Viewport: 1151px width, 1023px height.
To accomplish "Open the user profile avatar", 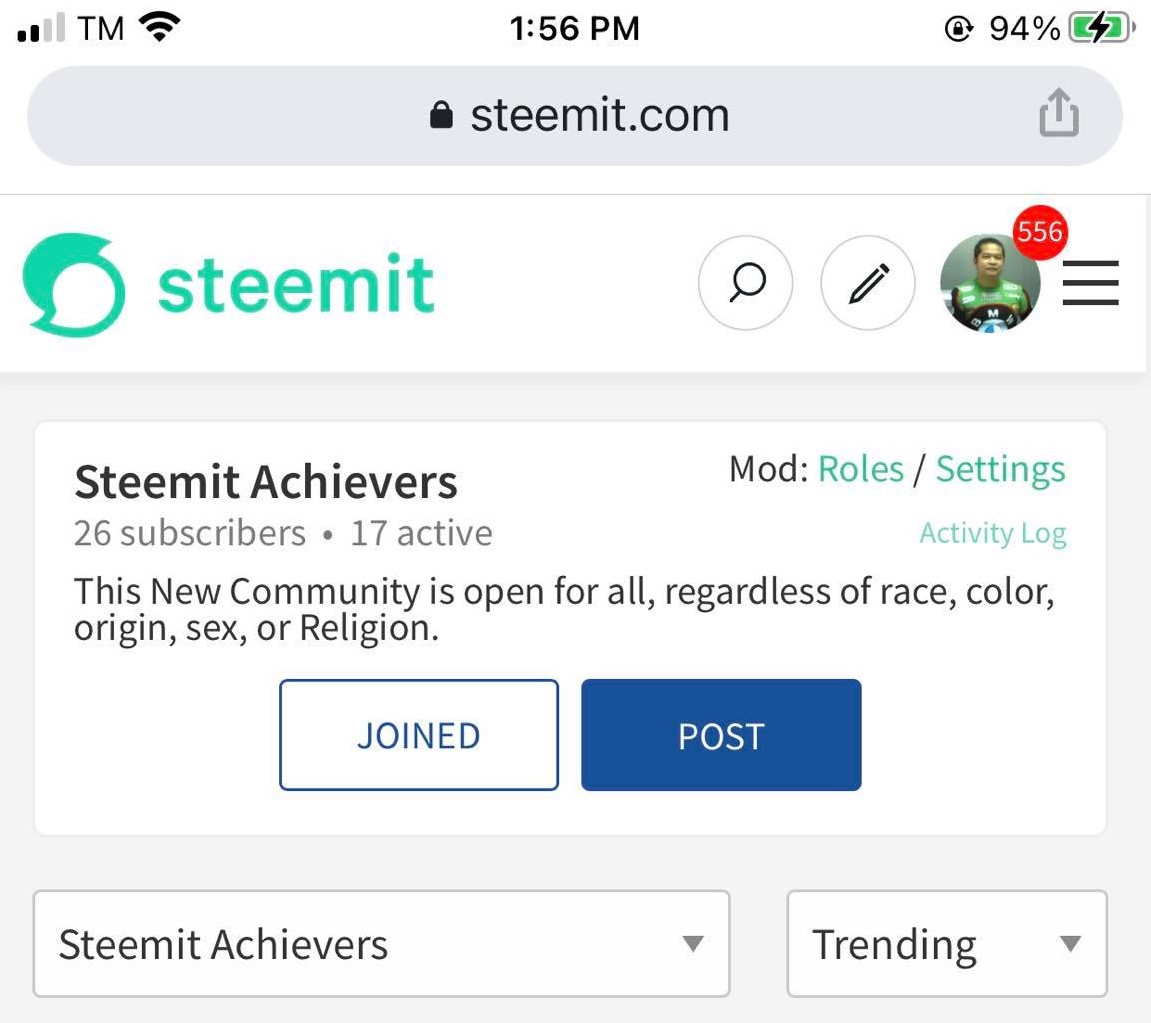I will pos(988,286).
